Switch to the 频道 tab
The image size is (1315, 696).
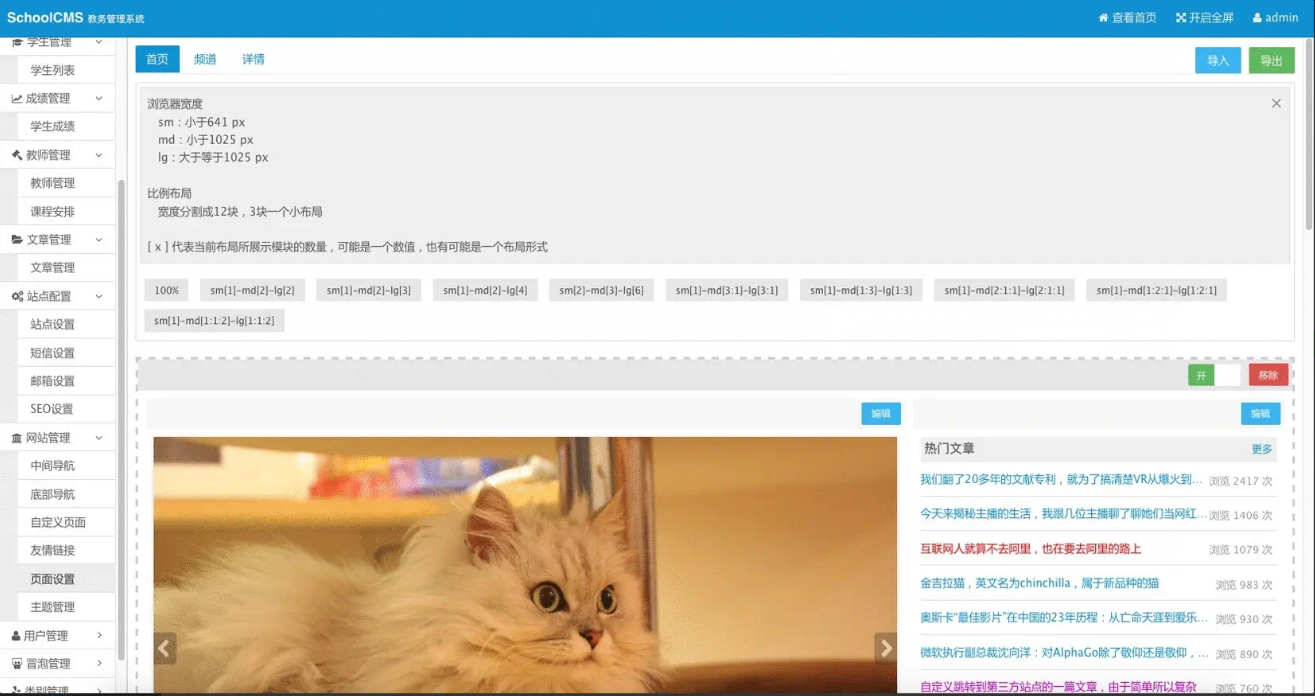pos(205,59)
